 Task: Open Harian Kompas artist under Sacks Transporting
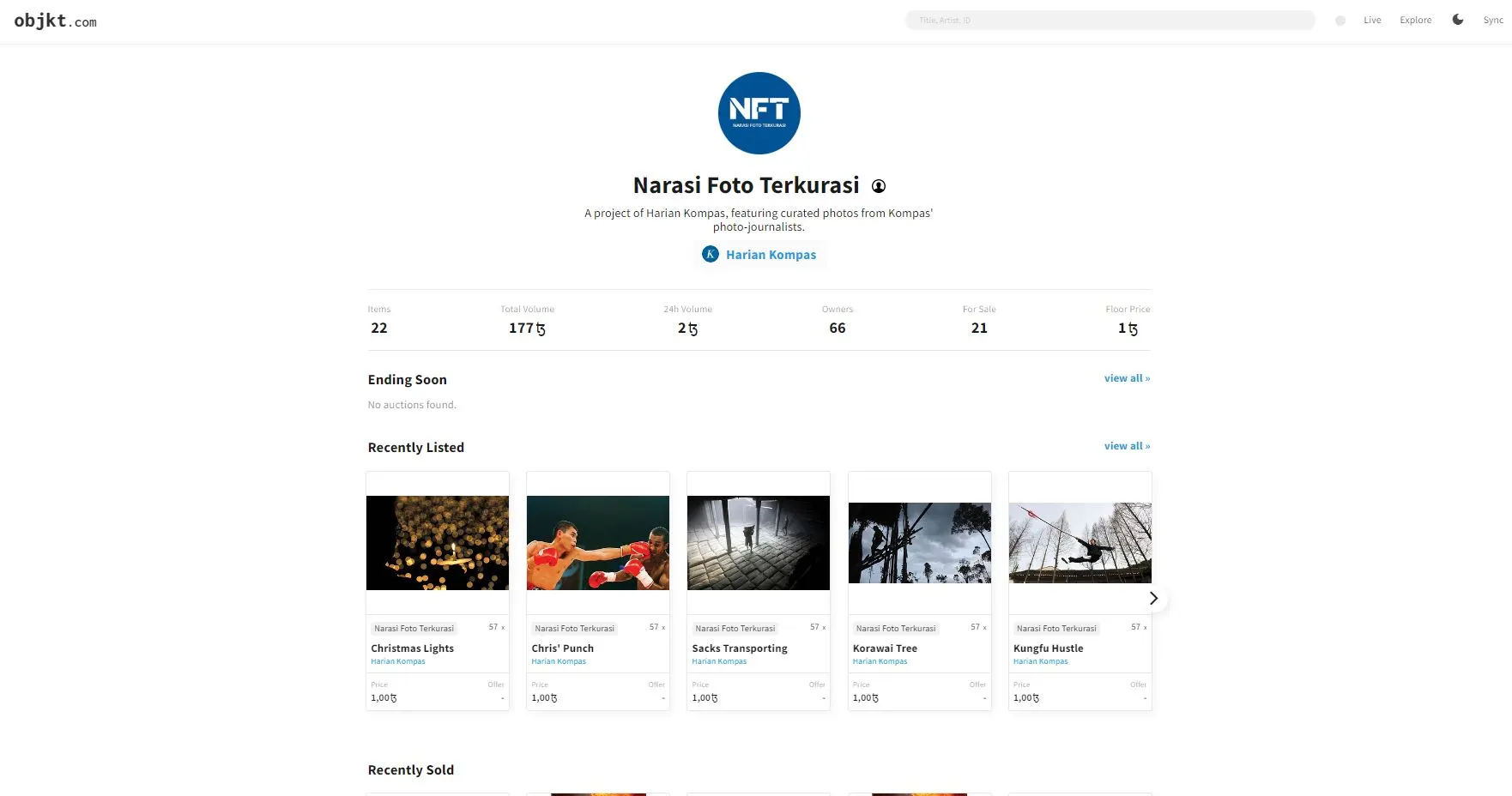coord(718,661)
